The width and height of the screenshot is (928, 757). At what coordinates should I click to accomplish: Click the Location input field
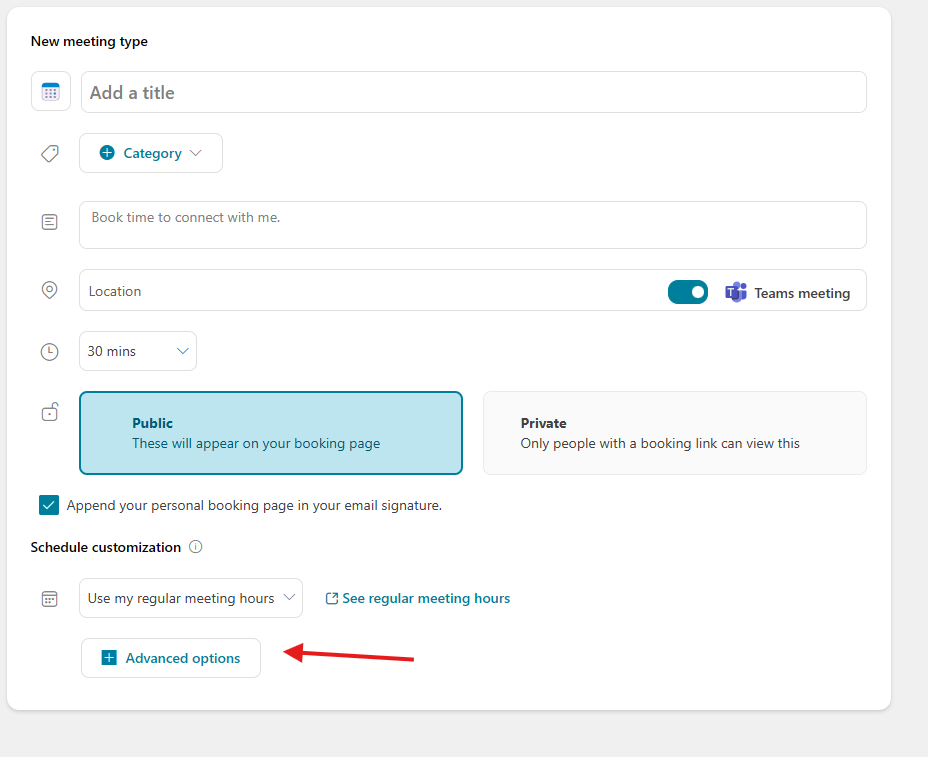click(x=370, y=291)
